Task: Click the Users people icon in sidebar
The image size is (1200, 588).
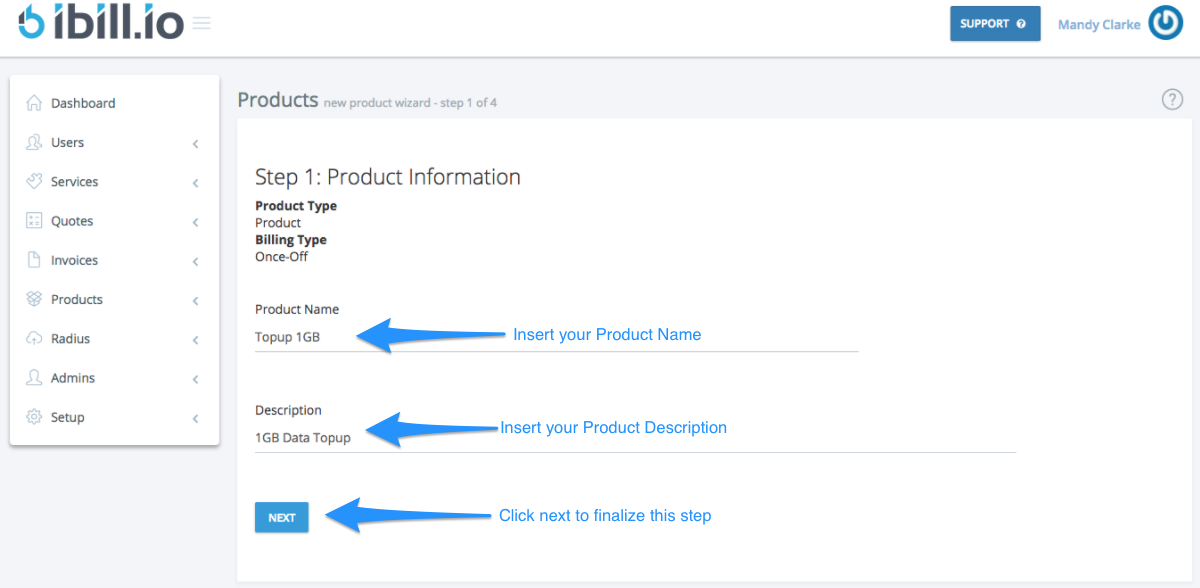Action: 33,142
